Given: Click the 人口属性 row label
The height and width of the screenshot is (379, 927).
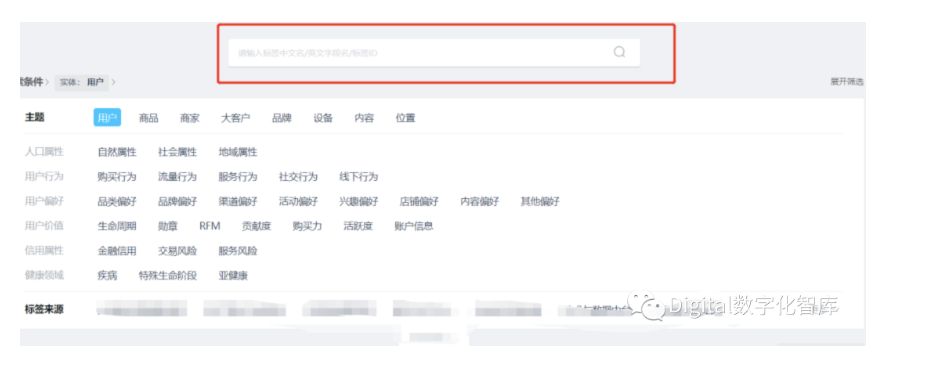Looking at the screenshot, I should 44,151.
